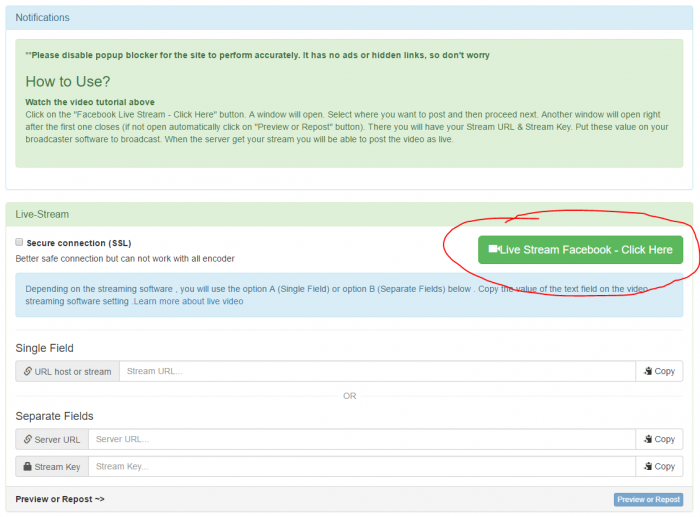Click the Separate Fields heading
Viewport: 700px width, 517px height.
54,416
